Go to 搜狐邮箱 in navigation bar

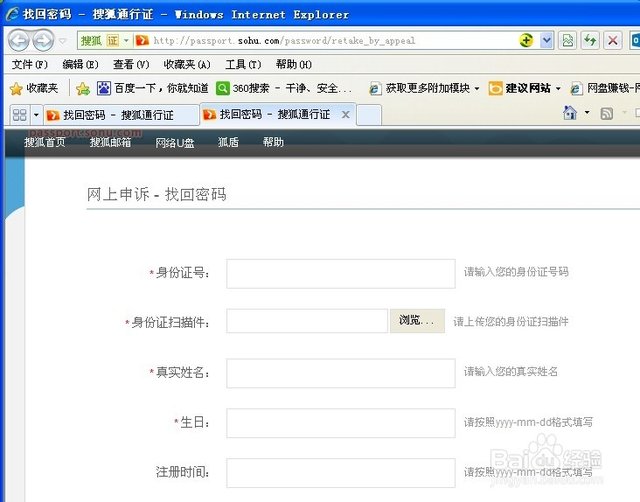(110, 142)
